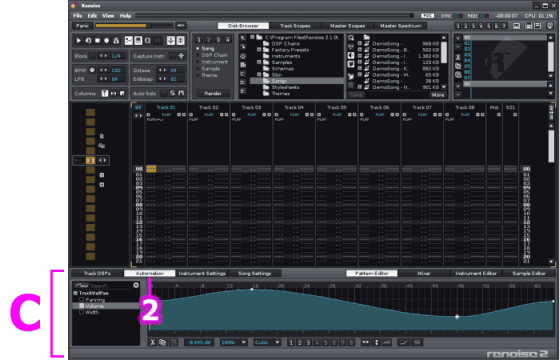This screenshot has height=360, width=560.
Task: Click the loop pattern playback icon
Action: [88, 41]
